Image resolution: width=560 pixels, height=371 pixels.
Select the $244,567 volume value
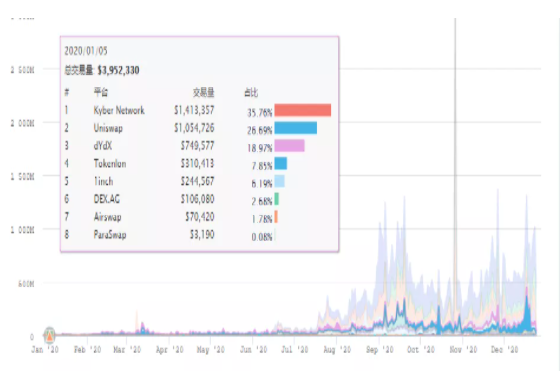click(x=197, y=181)
